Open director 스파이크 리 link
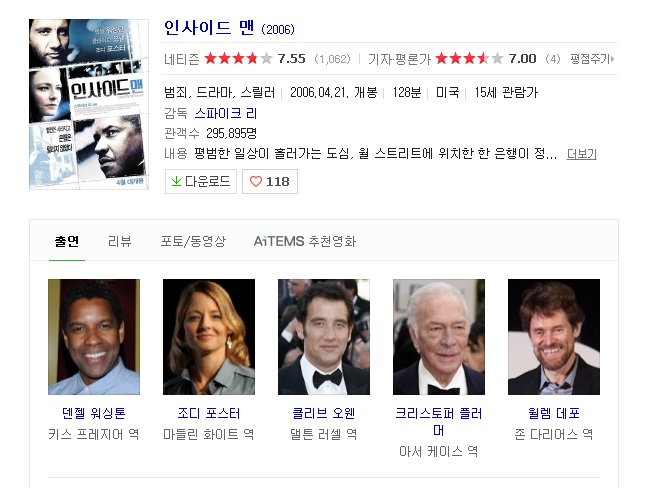The height and width of the screenshot is (488, 649). click(x=226, y=113)
